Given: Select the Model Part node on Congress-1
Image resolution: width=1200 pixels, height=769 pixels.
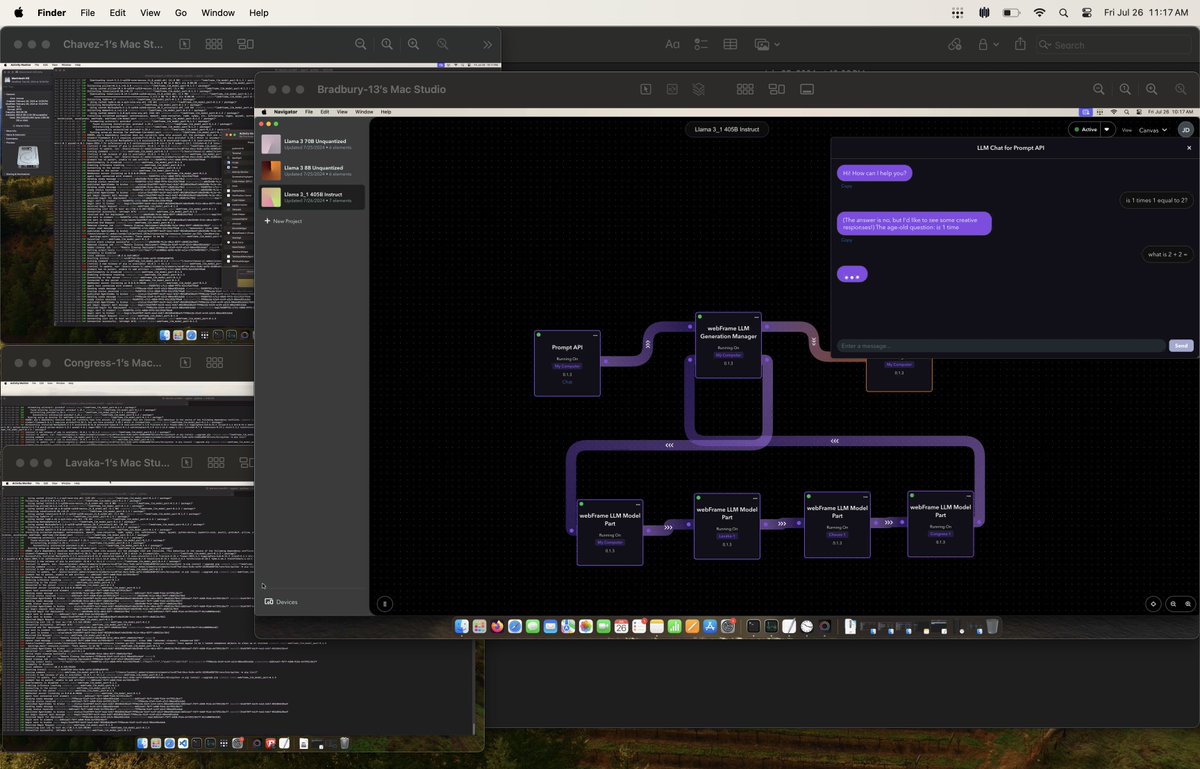Looking at the screenshot, I should 940,523.
